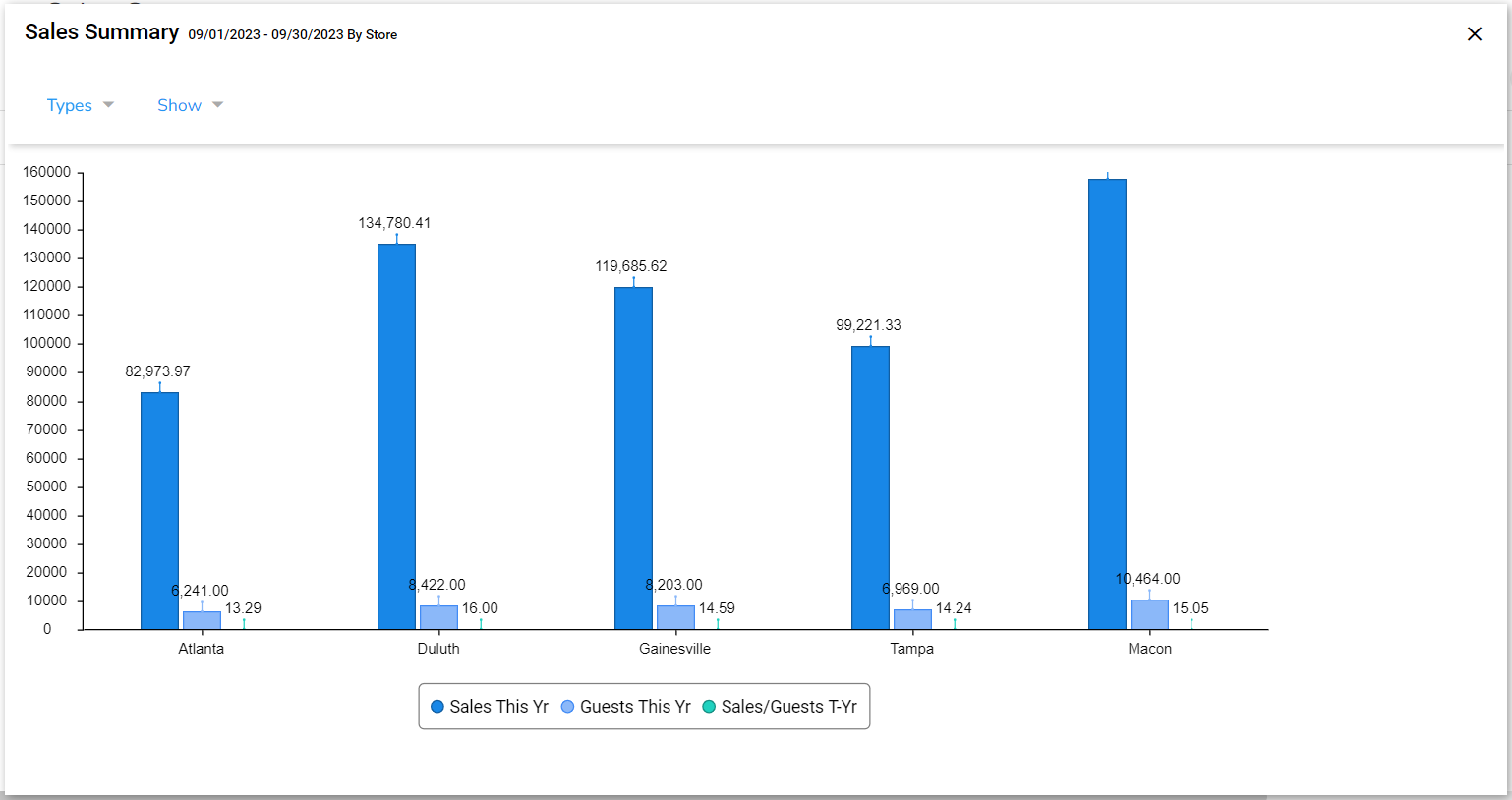Click the Atlanta axis label

click(202, 649)
